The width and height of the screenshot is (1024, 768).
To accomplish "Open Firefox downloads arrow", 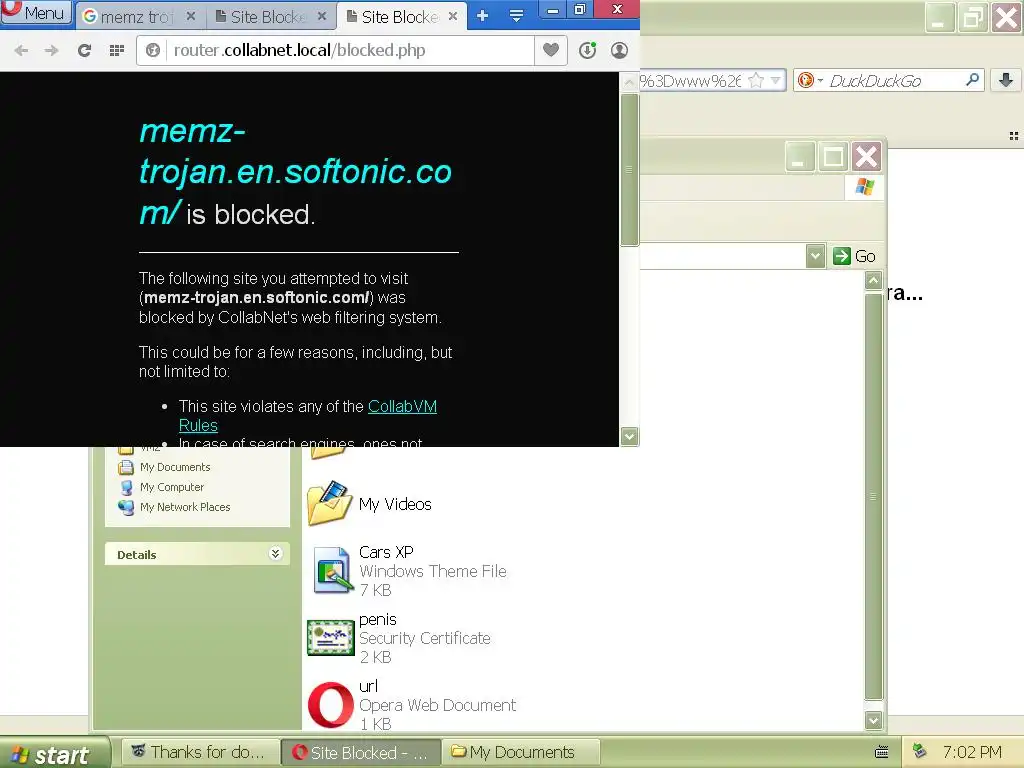I will pyautogui.click(x=1006, y=80).
